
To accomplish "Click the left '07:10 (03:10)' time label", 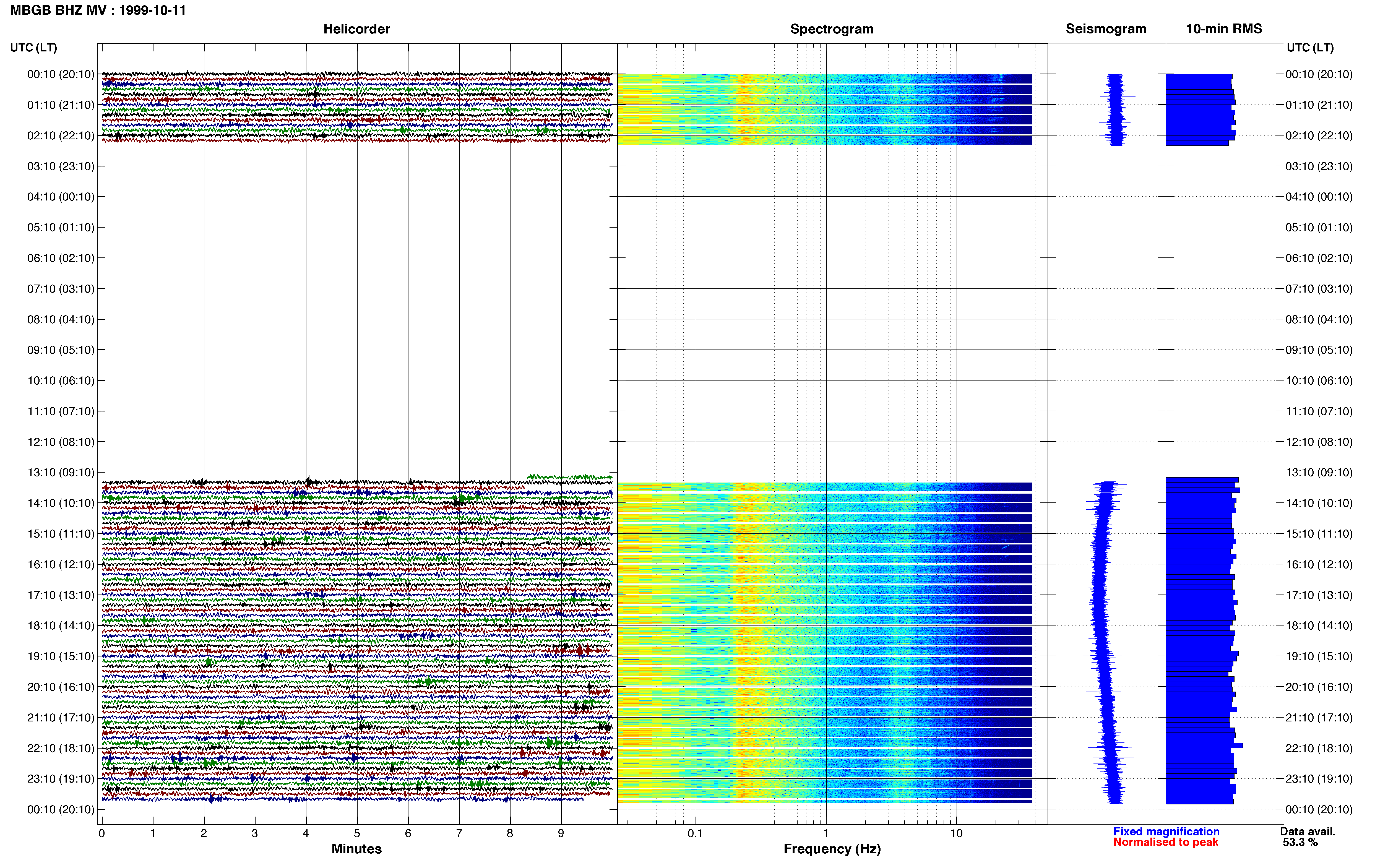I will pyautogui.click(x=61, y=289).
